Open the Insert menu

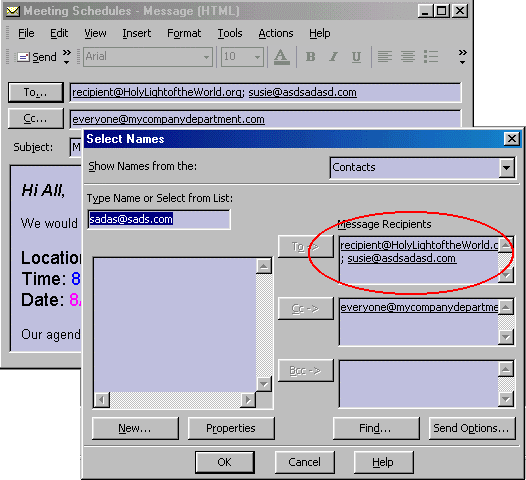137,33
